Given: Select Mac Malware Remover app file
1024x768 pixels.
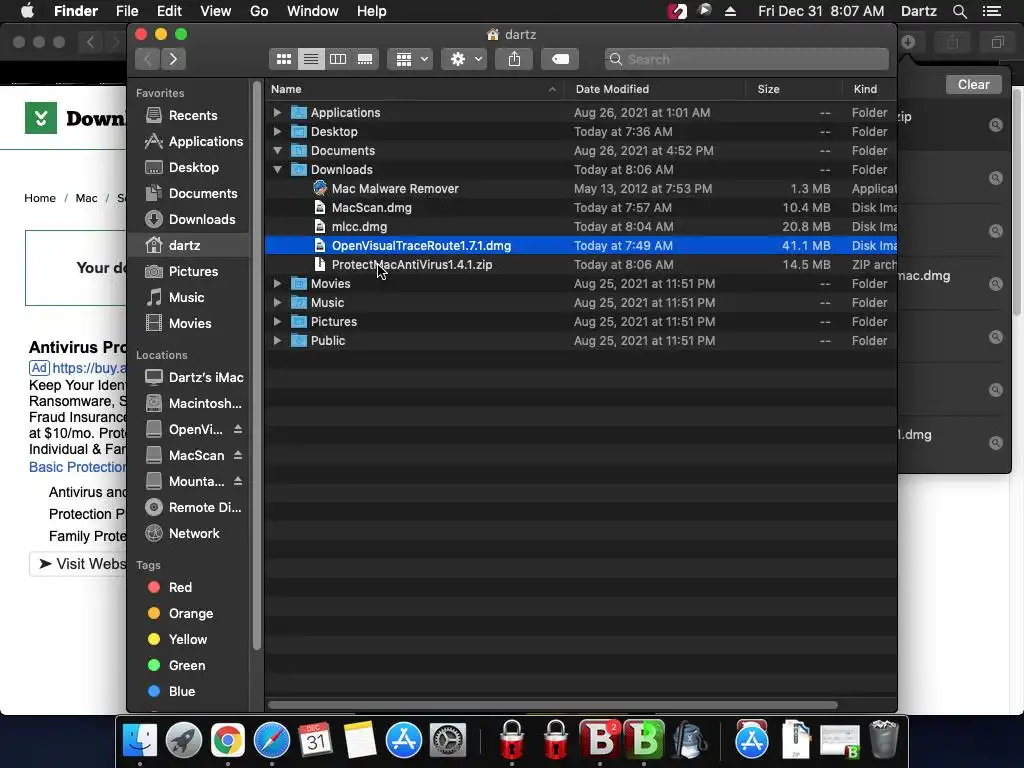Looking at the screenshot, I should [581, 189].
